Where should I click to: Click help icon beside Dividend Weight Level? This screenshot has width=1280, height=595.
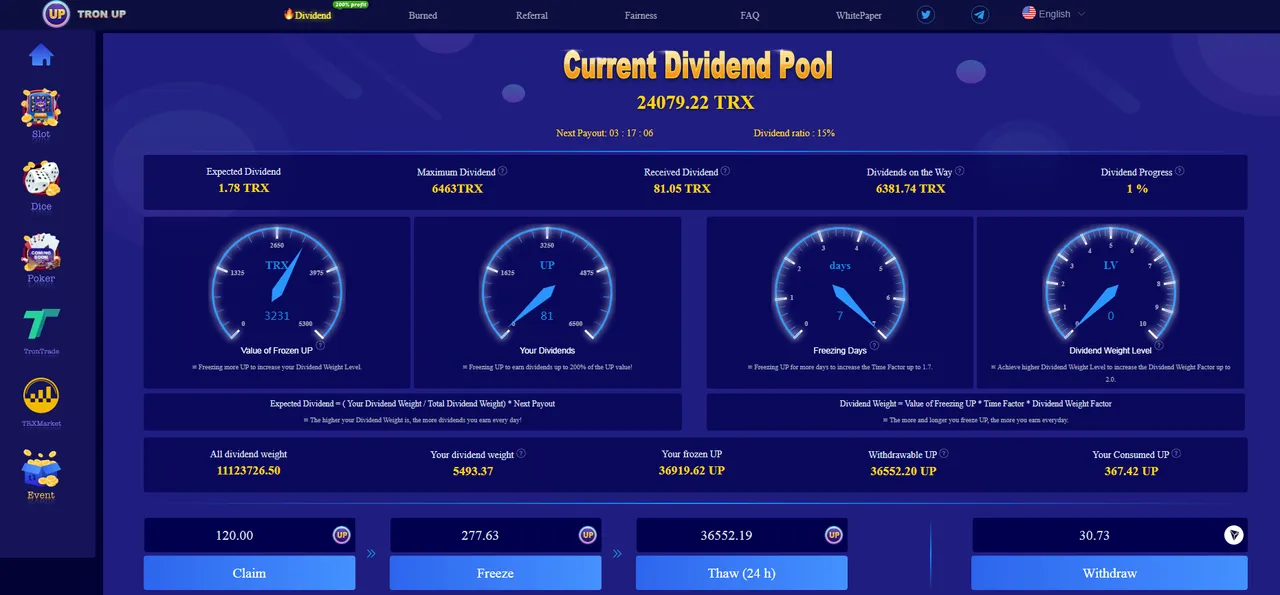[x=1160, y=345]
